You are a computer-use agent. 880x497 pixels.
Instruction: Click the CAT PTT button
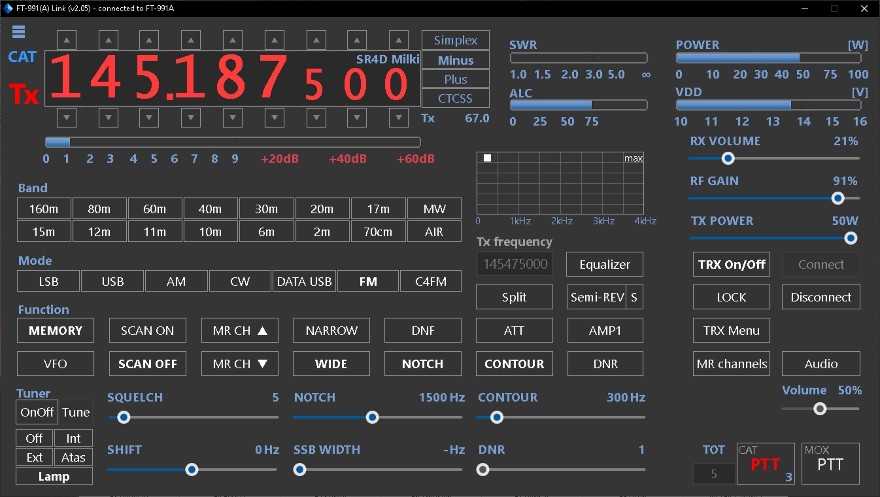click(x=766, y=463)
